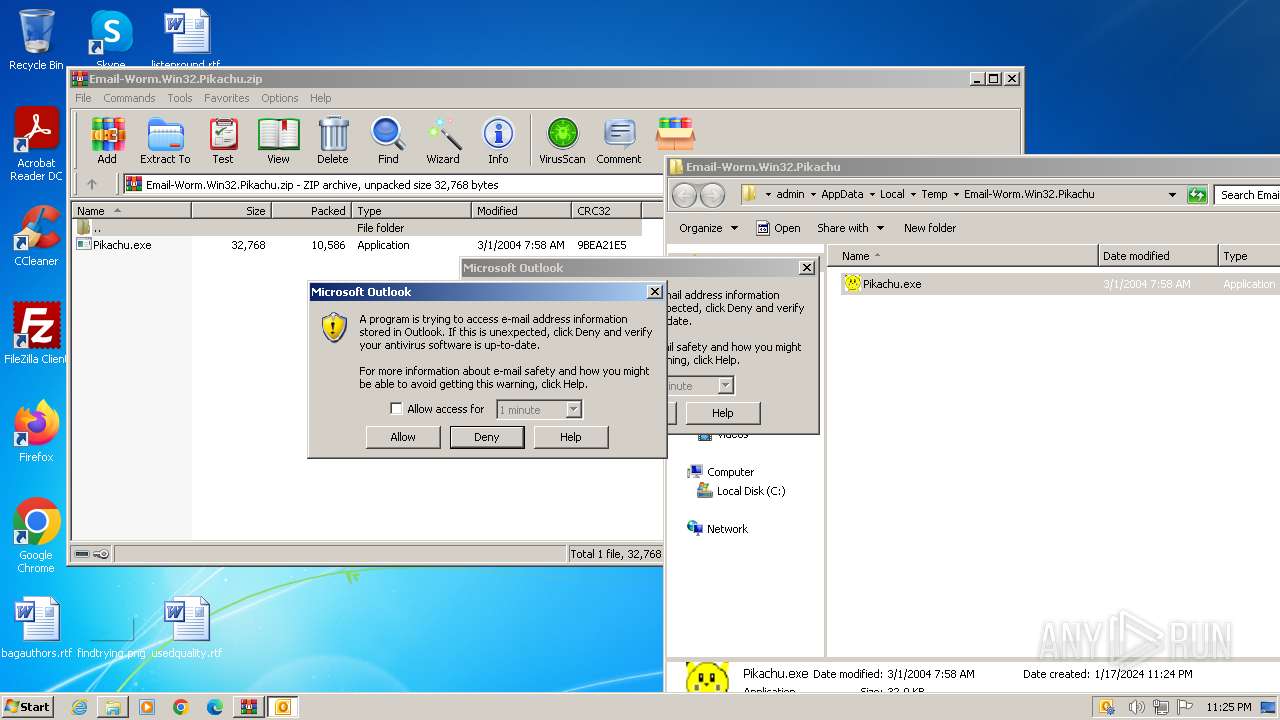Open Recycle Bin desktop icon
The image size is (1280, 720).
click(x=36, y=40)
